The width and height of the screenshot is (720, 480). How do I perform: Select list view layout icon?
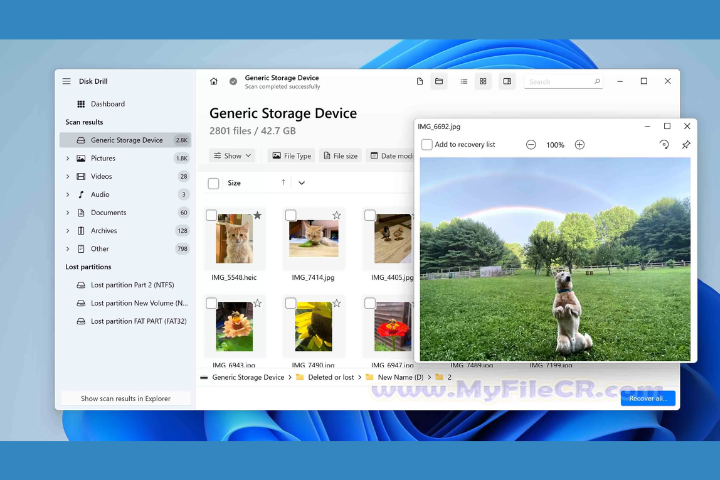[x=464, y=81]
